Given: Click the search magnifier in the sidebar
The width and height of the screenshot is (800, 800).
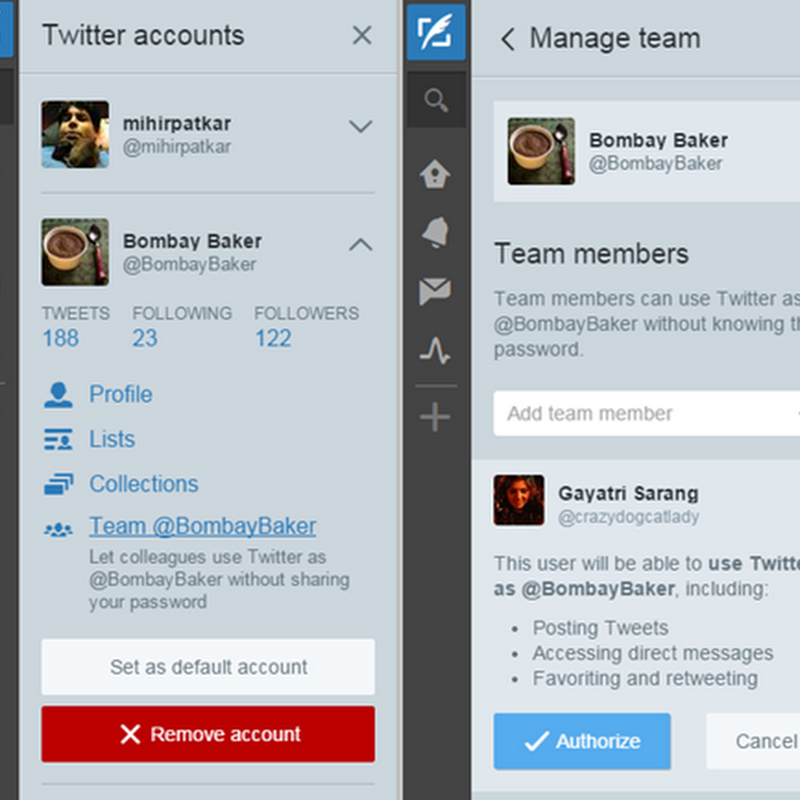Looking at the screenshot, I should [436, 100].
